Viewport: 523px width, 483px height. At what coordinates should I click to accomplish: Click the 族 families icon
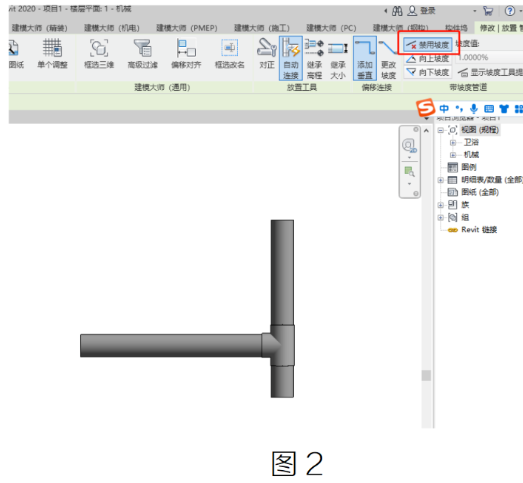[x=453, y=204]
